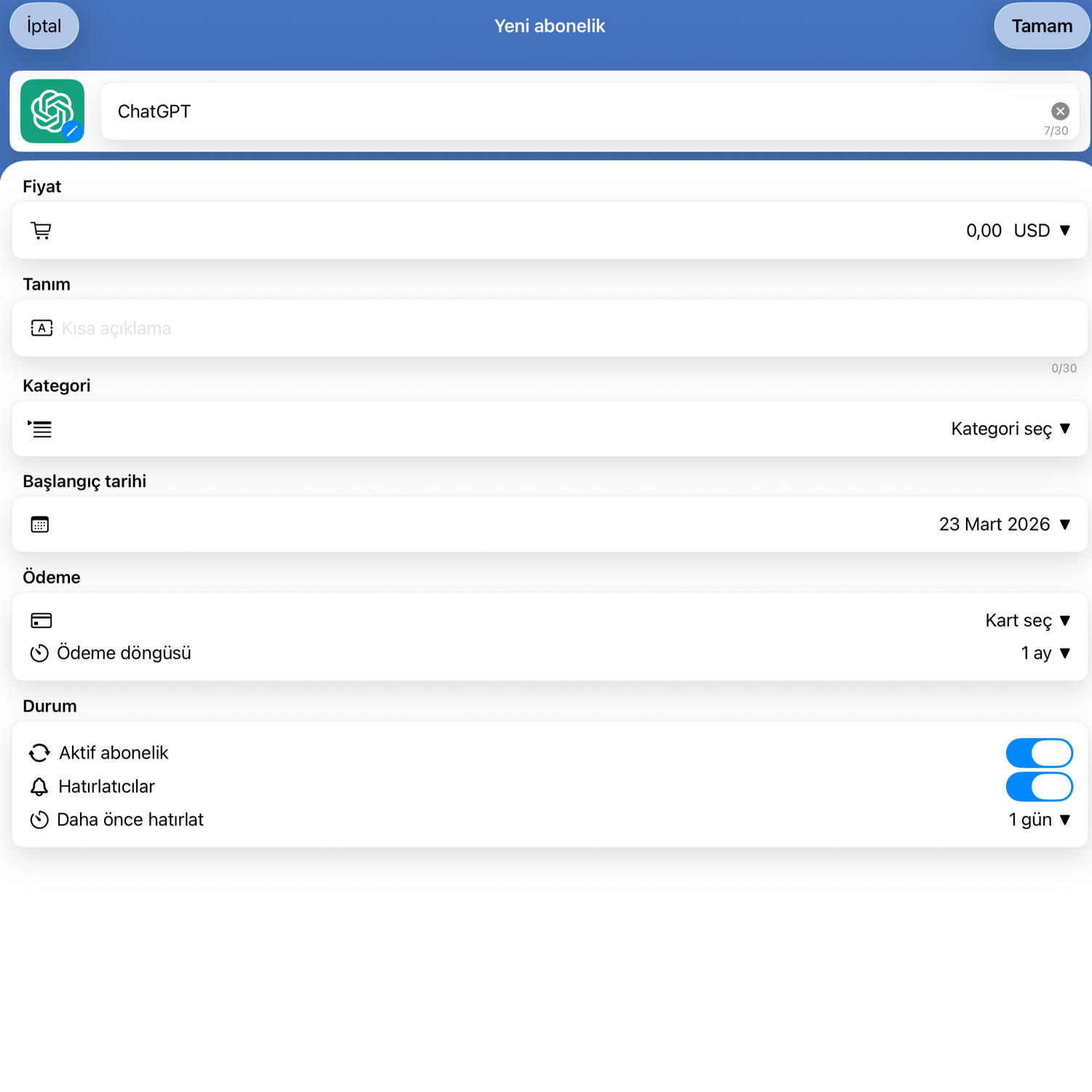1092x1092 pixels.
Task: Clear the ChatGPT name field
Action: coord(1060,111)
